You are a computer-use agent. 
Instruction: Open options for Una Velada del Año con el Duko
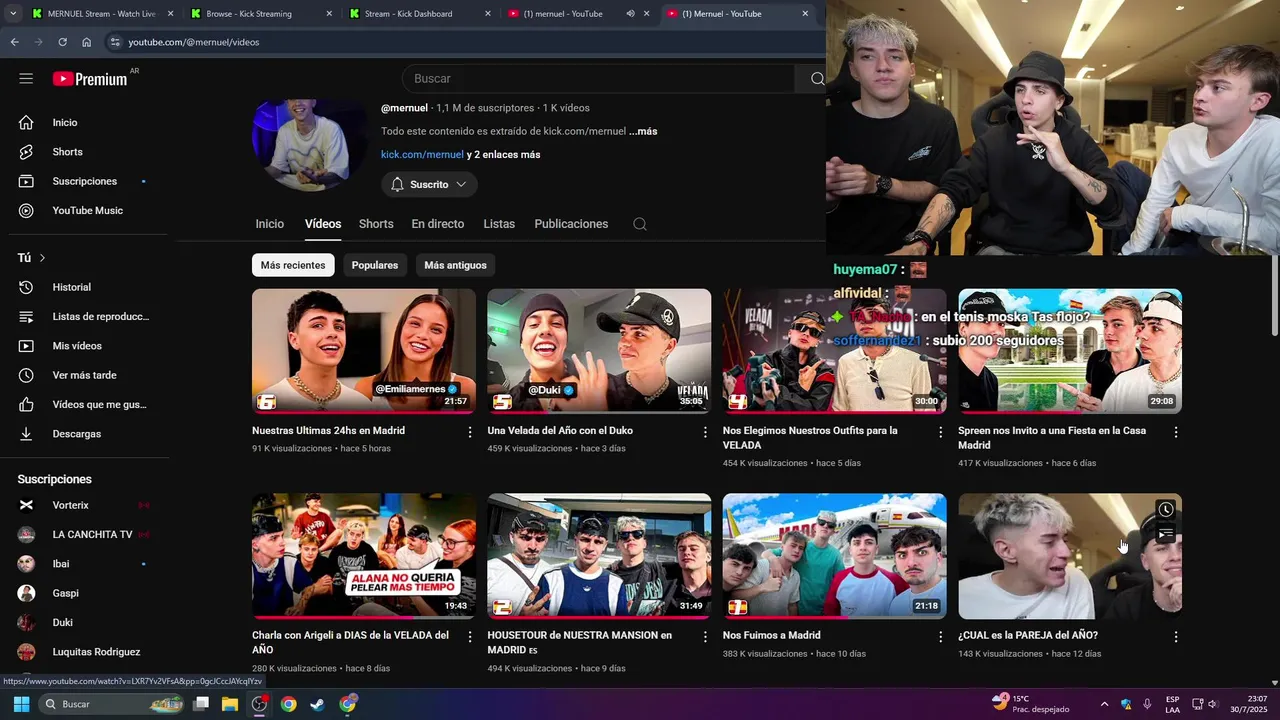click(x=705, y=432)
